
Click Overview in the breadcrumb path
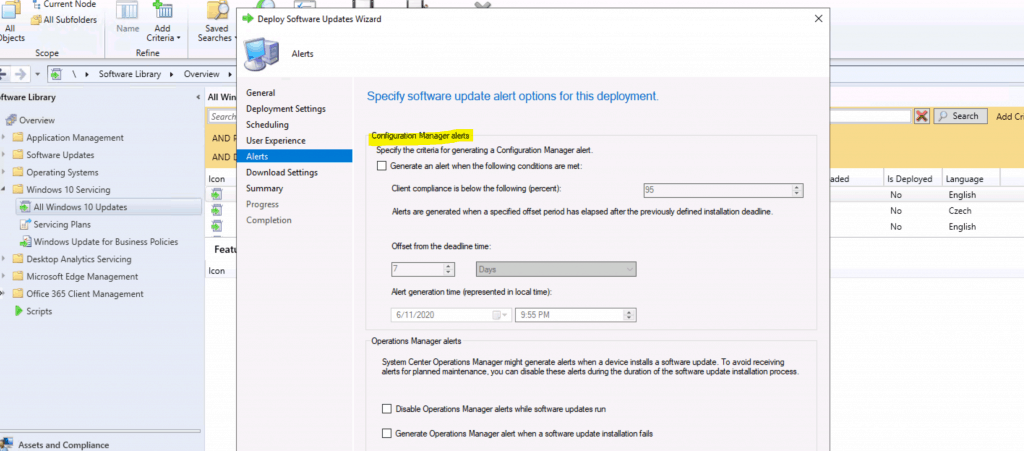coord(201,74)
